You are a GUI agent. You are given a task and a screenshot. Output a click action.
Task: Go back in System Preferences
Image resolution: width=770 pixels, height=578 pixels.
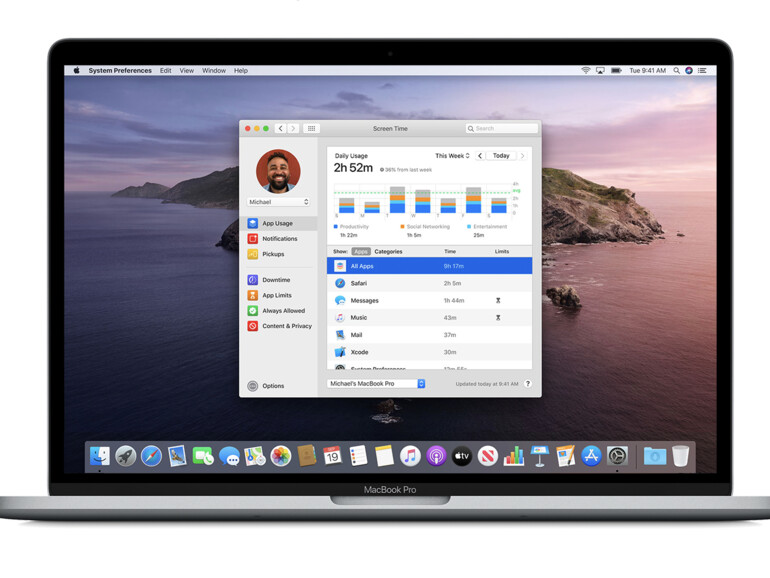click(x=280, y=129)
